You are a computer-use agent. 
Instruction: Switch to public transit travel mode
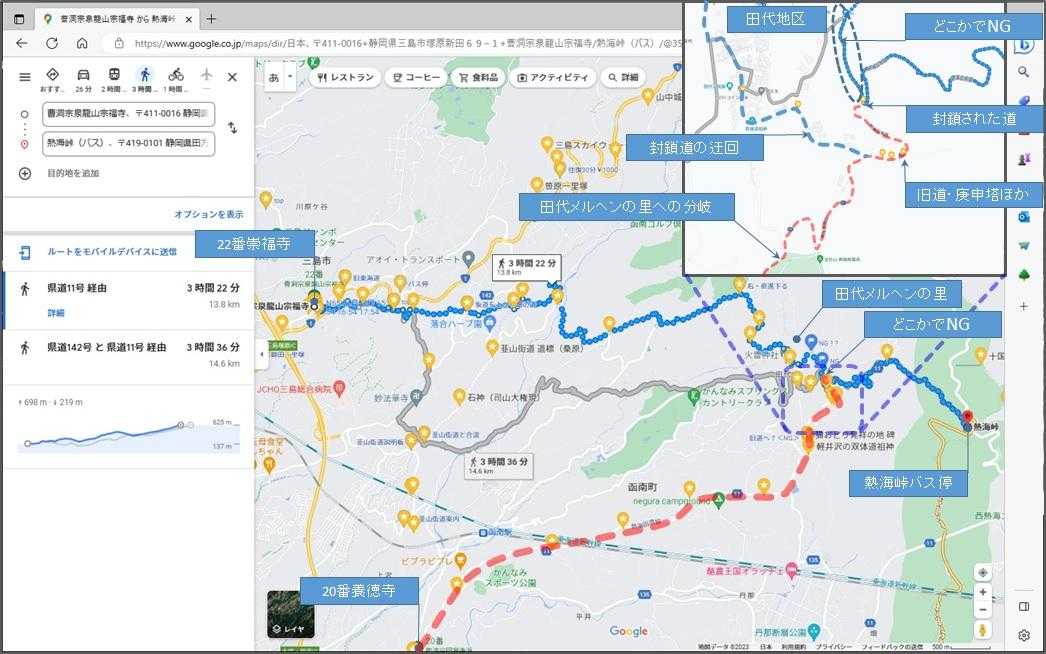(114, 75)
